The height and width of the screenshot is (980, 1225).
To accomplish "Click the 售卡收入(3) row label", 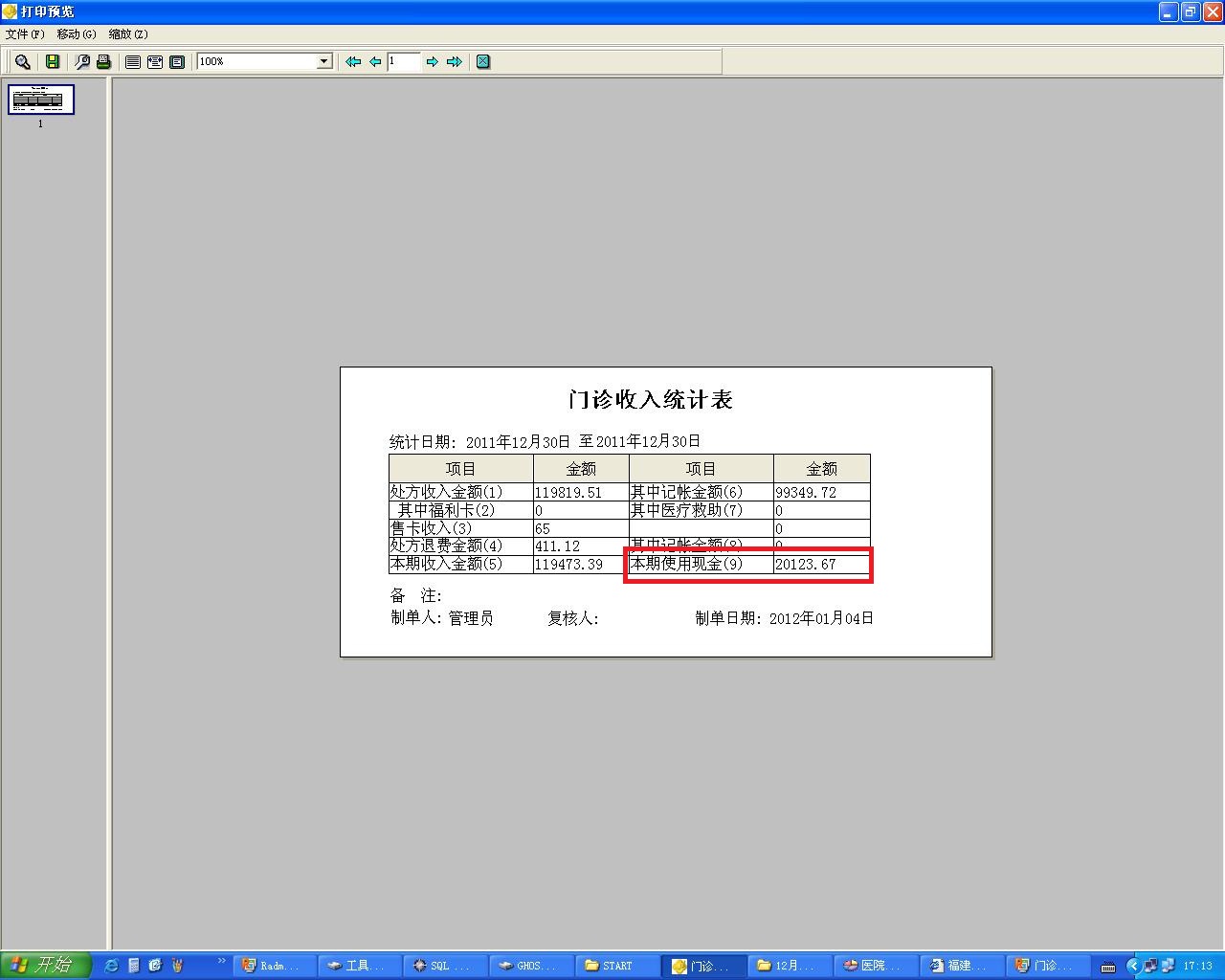I will click(x=431, y=528).
